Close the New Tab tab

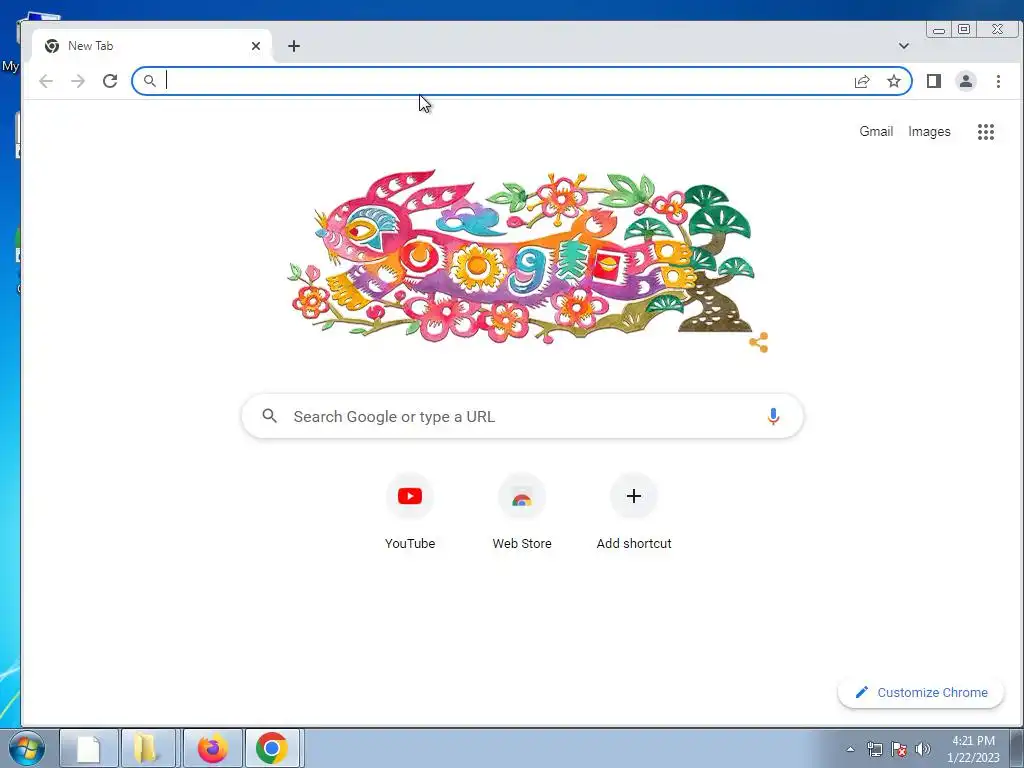tap(256, 46)
